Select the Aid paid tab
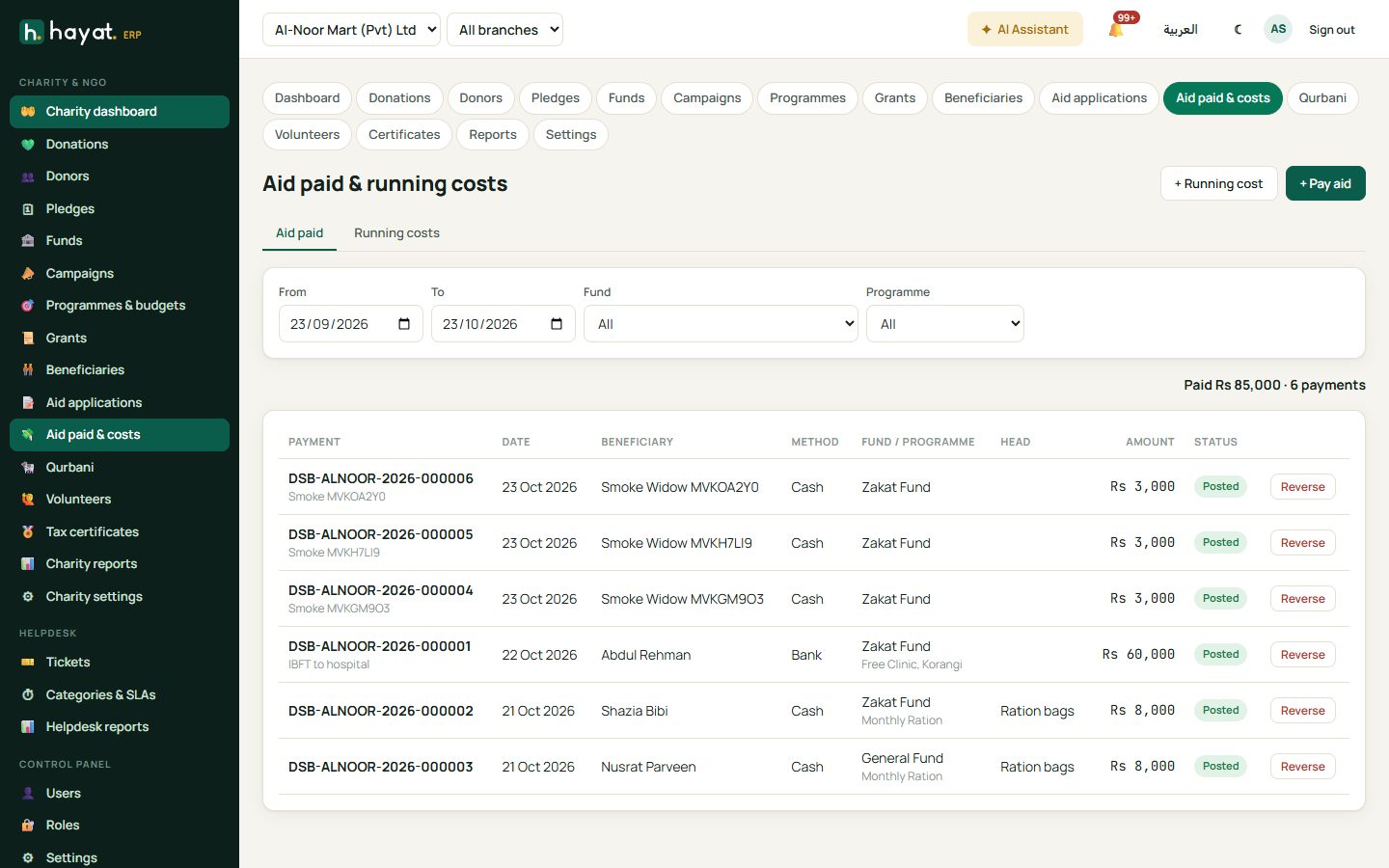Screen dimensions: 1389x868 pyautogui.click(x=299, y=233)
